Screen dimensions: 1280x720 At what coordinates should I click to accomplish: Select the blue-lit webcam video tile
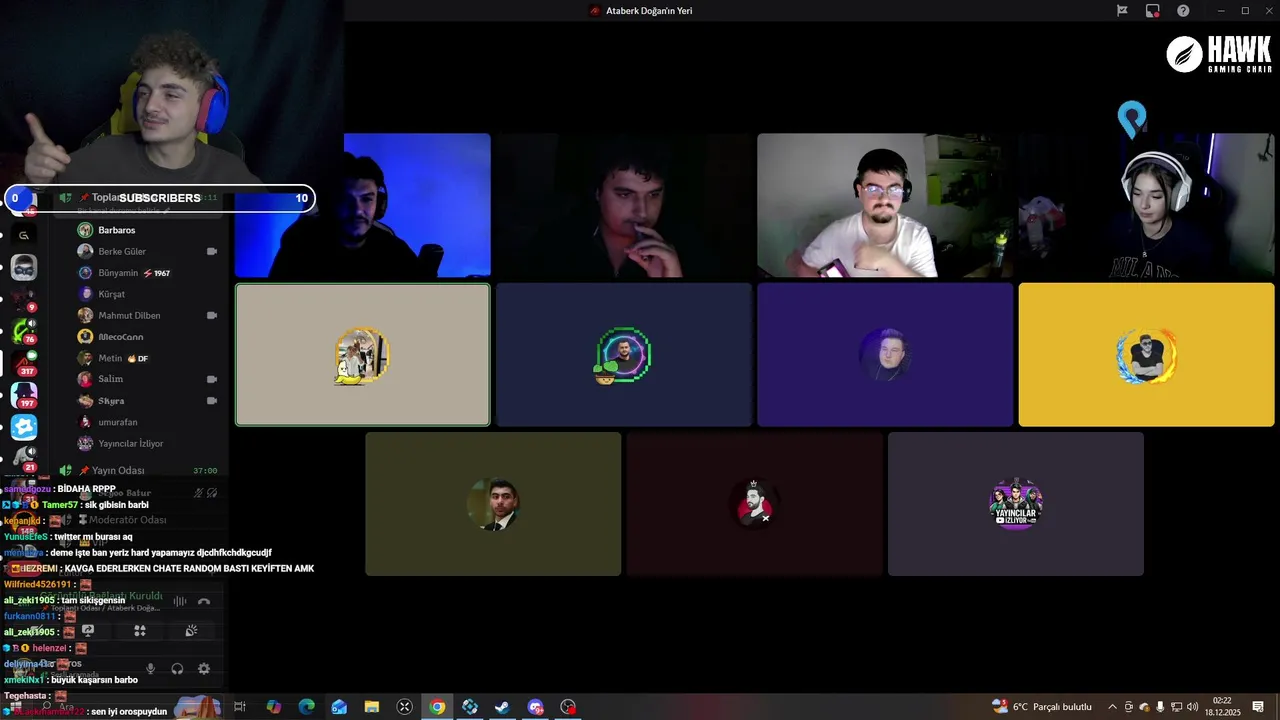362,205
